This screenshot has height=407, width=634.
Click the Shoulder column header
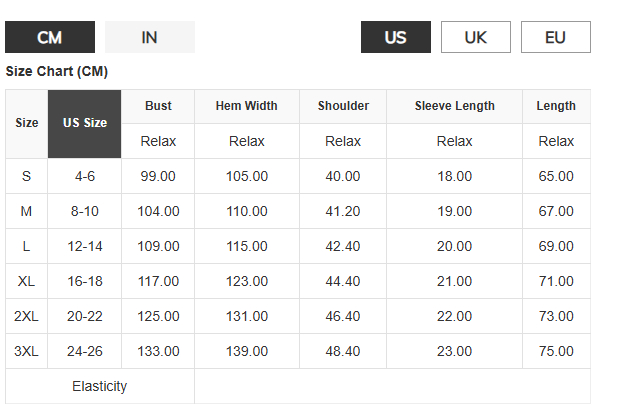coord(343,106)
